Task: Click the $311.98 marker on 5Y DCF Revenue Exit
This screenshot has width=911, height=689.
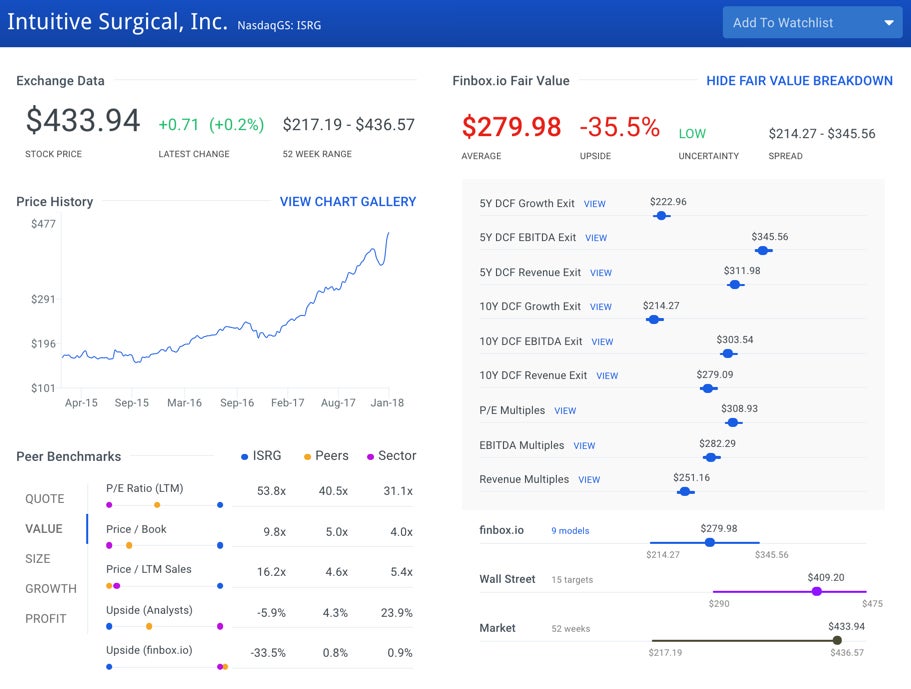Action: coord(735,285)
